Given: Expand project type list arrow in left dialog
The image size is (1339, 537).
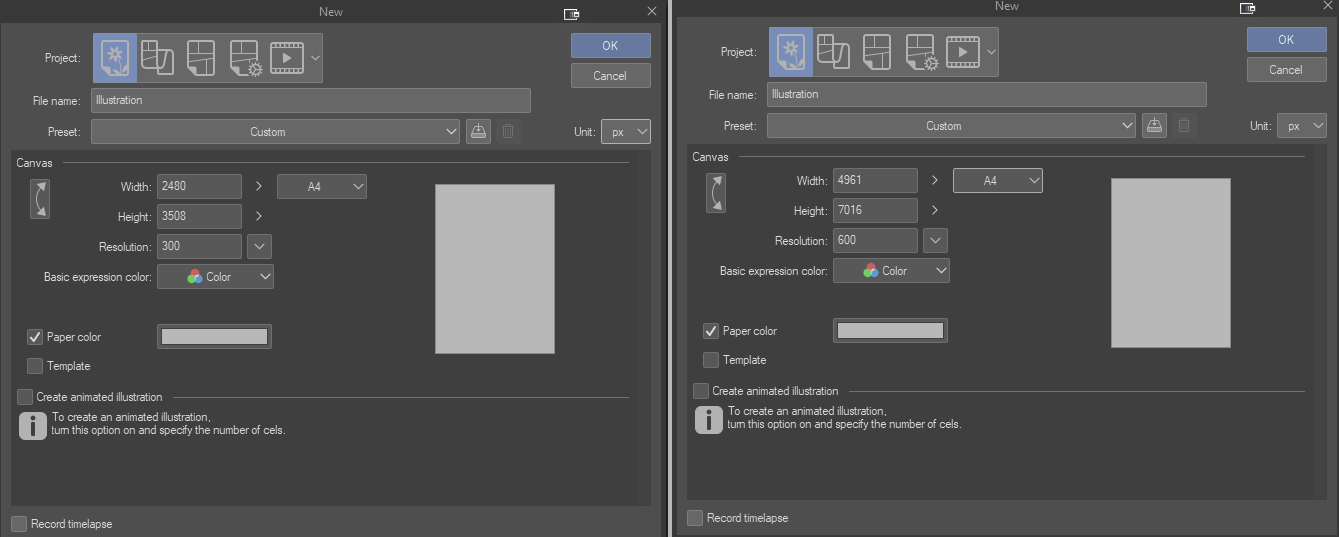Looking at the screenshot, I should [x=315, y=58].
